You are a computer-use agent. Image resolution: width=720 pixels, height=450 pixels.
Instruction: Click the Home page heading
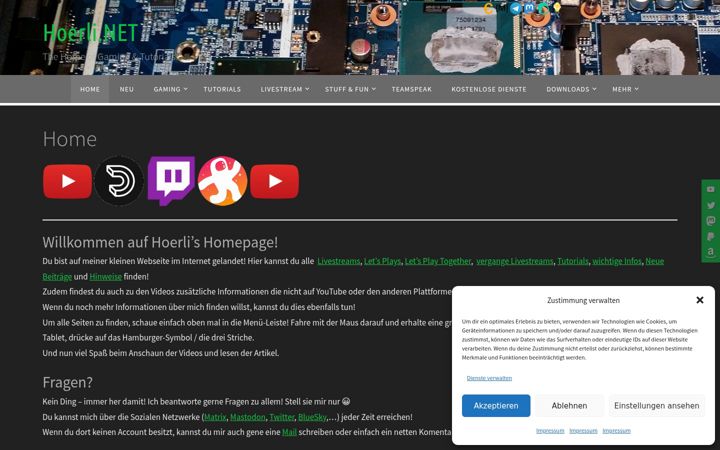(x=70, y=139)
